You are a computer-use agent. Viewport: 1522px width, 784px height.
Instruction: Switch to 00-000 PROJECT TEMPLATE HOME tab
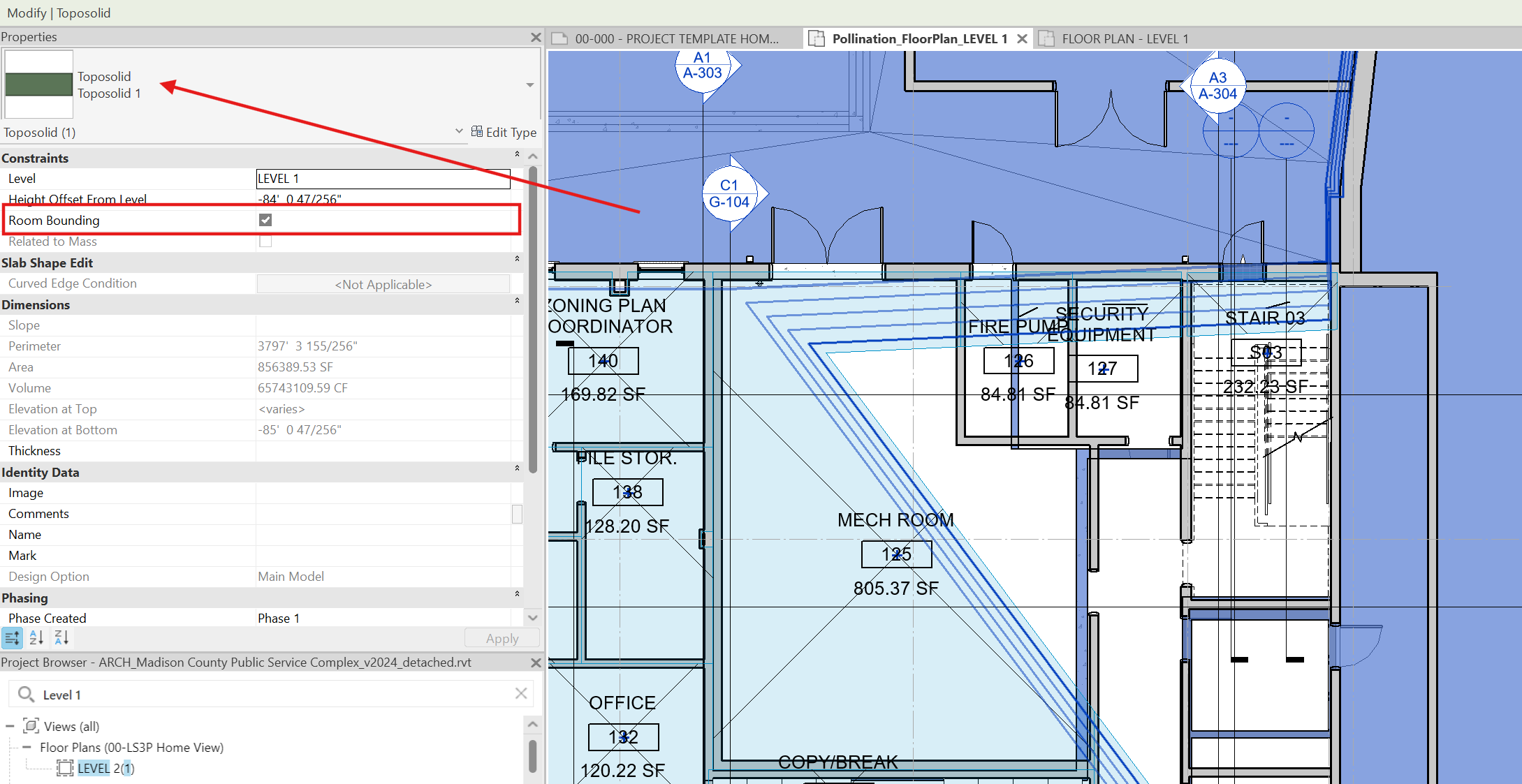[675, 39]
